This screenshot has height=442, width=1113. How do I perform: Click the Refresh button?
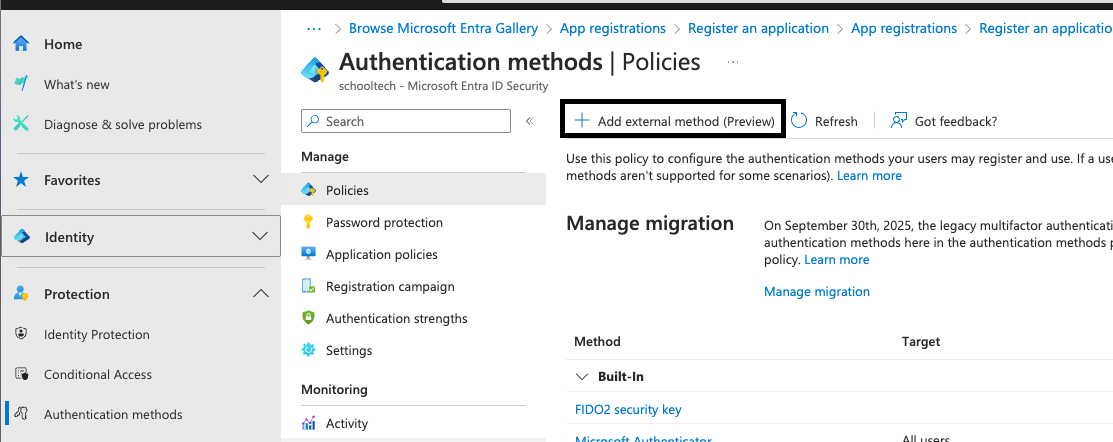pos(824,121)
